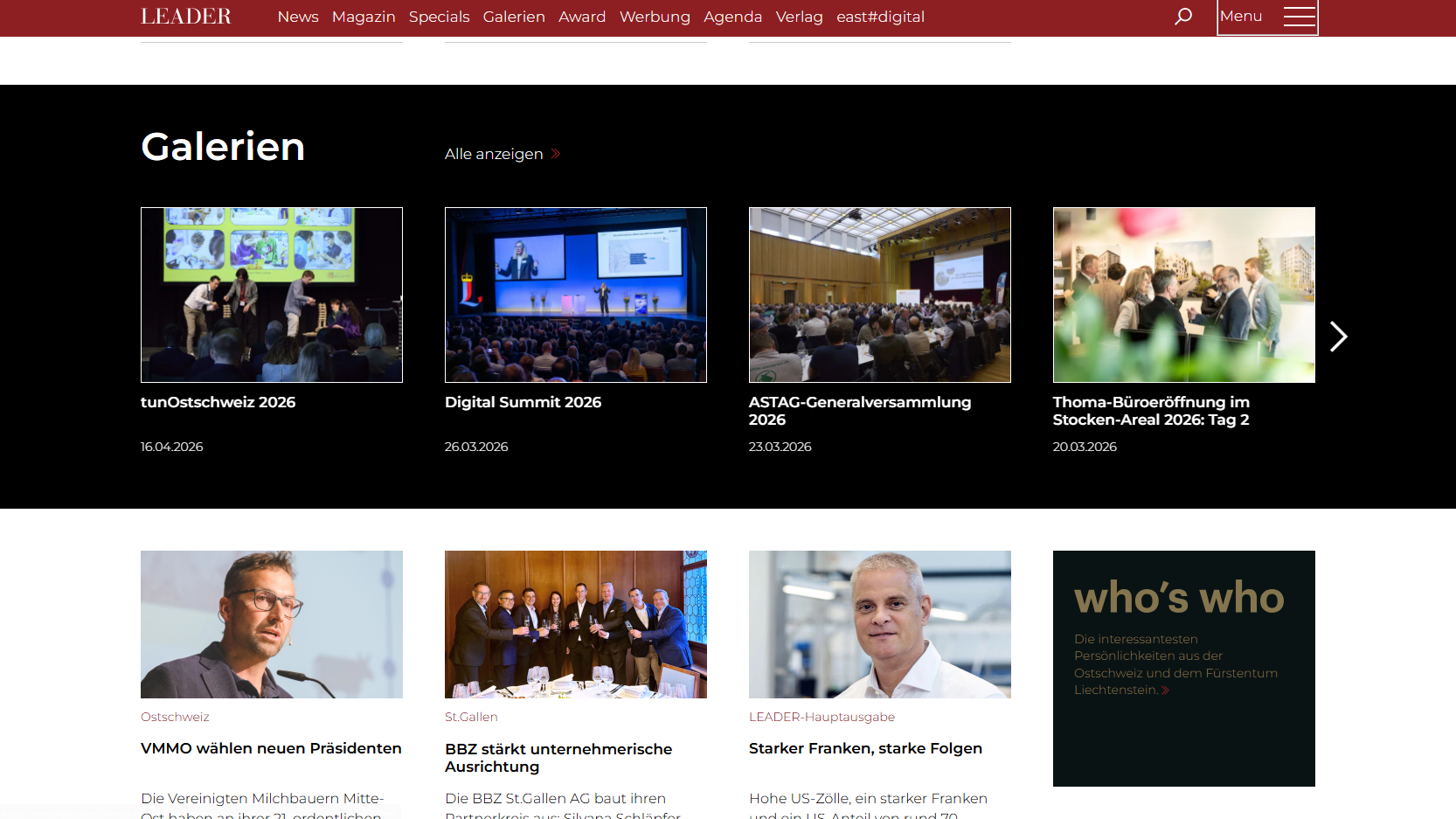Open BBZ stärkt unternehmerische Ausrichtung headline
Image resolution: width=1456 pixels, height=819 pixels.
tap(558, 758)
